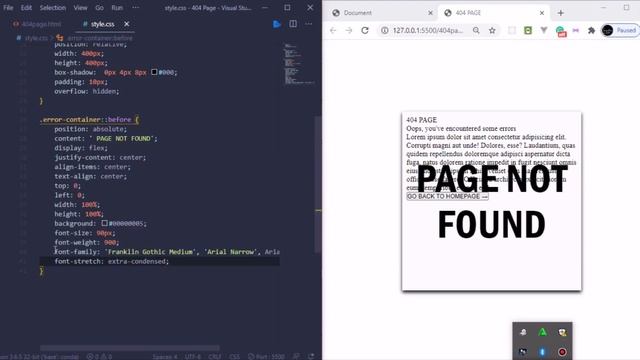Click the blue Bluetooth tray icon
The image size is (640, 360).
(x=542, y=351)
